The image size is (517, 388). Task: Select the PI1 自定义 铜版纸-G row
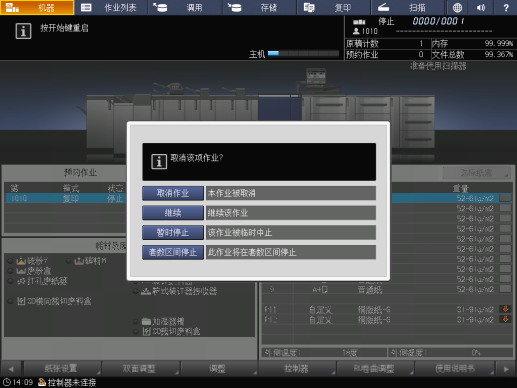click(387, 309)
